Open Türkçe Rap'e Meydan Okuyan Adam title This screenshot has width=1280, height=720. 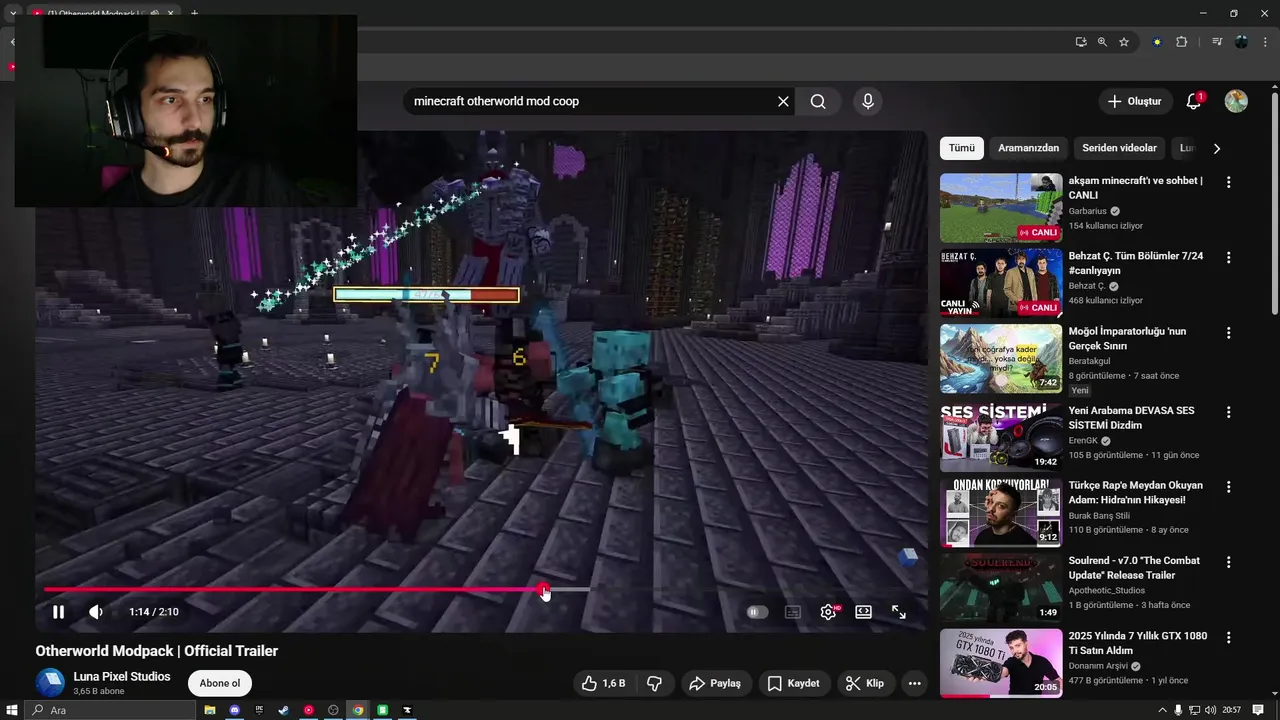tap(1136, 492)
